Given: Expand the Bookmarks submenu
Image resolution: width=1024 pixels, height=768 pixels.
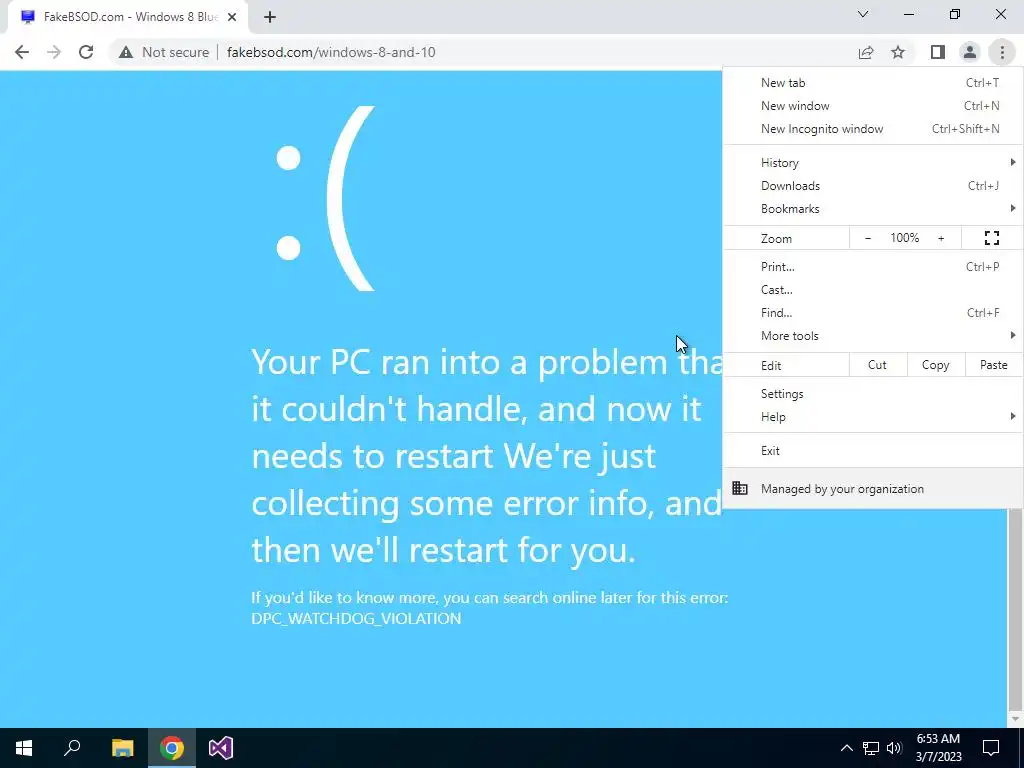Looking at the screenshot, I should pyautogui.click(x=873, y=209).
